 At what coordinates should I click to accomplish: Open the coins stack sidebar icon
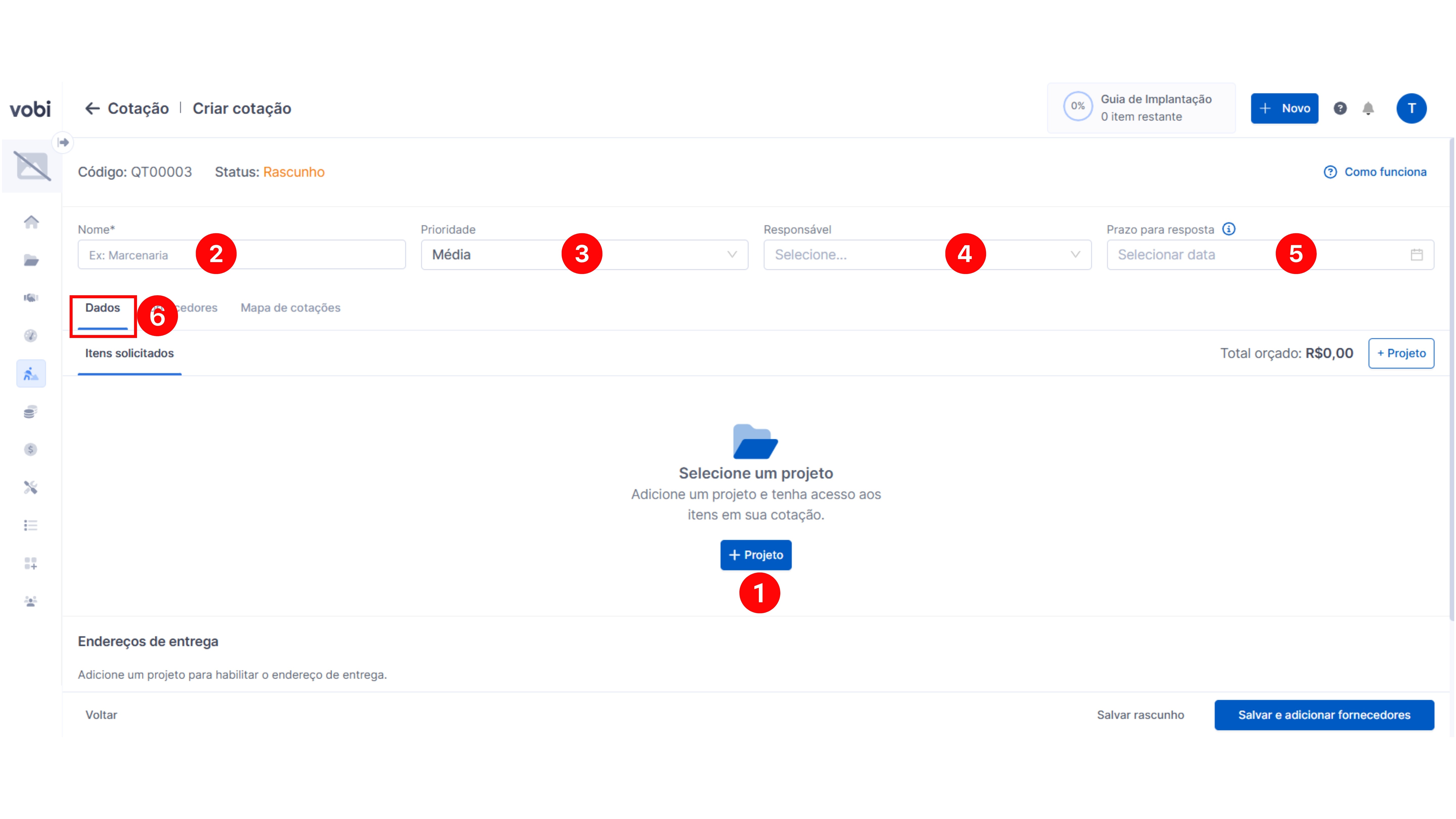click(31, 412)
